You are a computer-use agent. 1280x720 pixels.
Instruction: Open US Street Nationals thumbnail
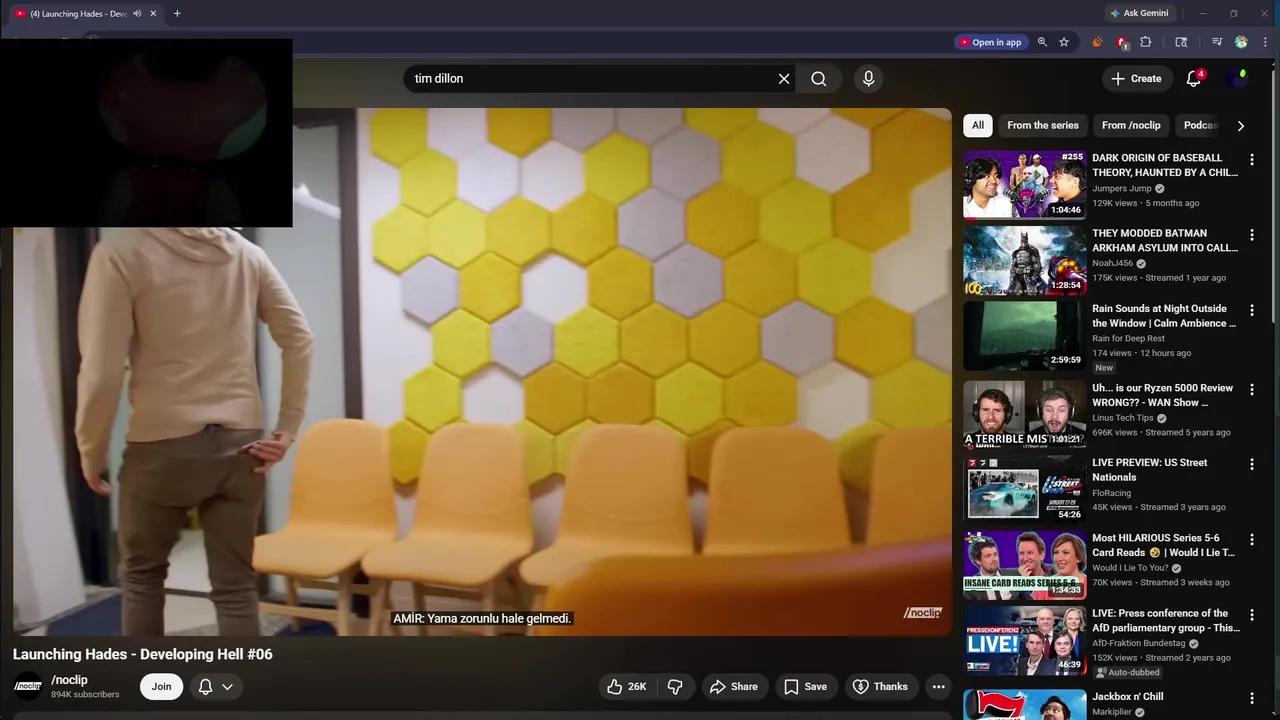[1024, 489]
